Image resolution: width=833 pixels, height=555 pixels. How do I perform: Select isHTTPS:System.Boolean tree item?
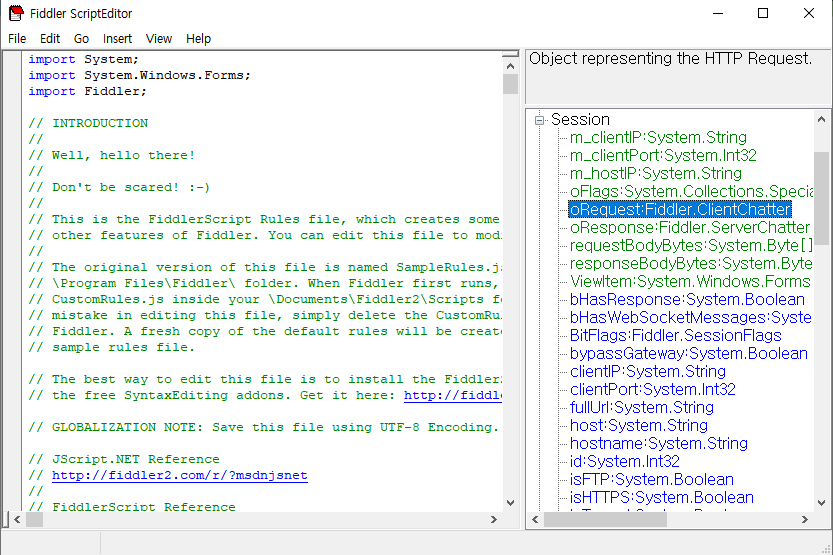tap(661, 498)
